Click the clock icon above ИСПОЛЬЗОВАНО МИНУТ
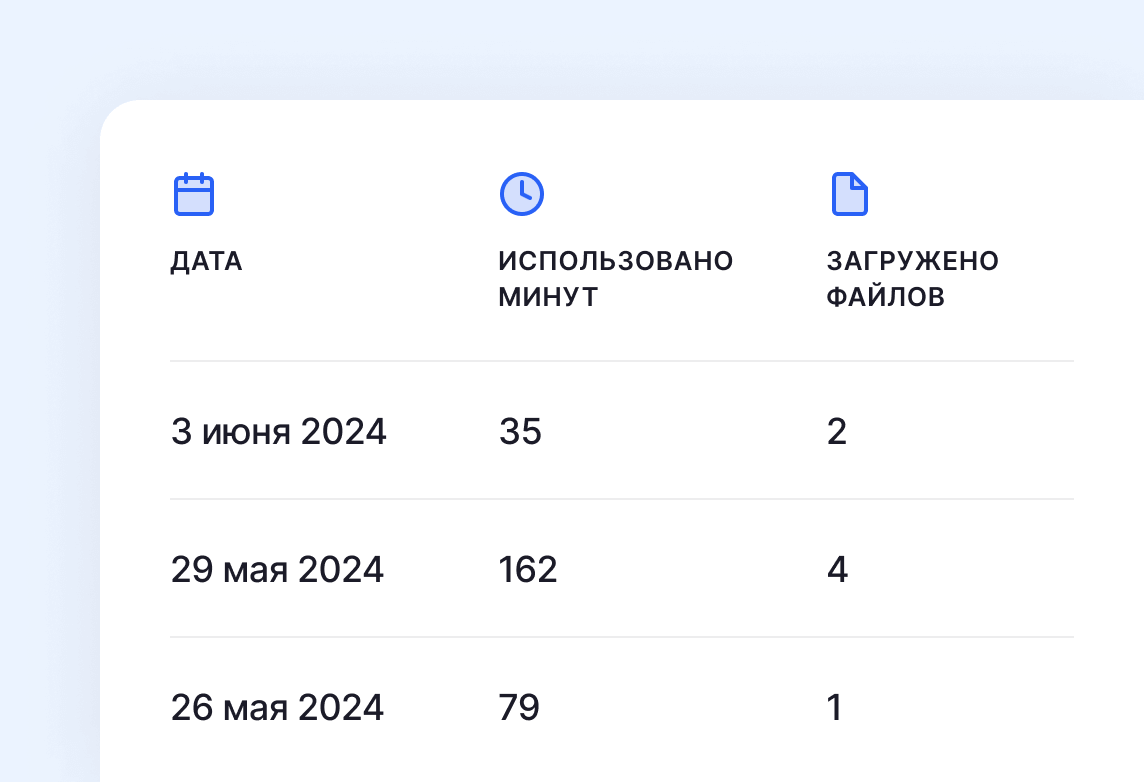 [521, 194]
